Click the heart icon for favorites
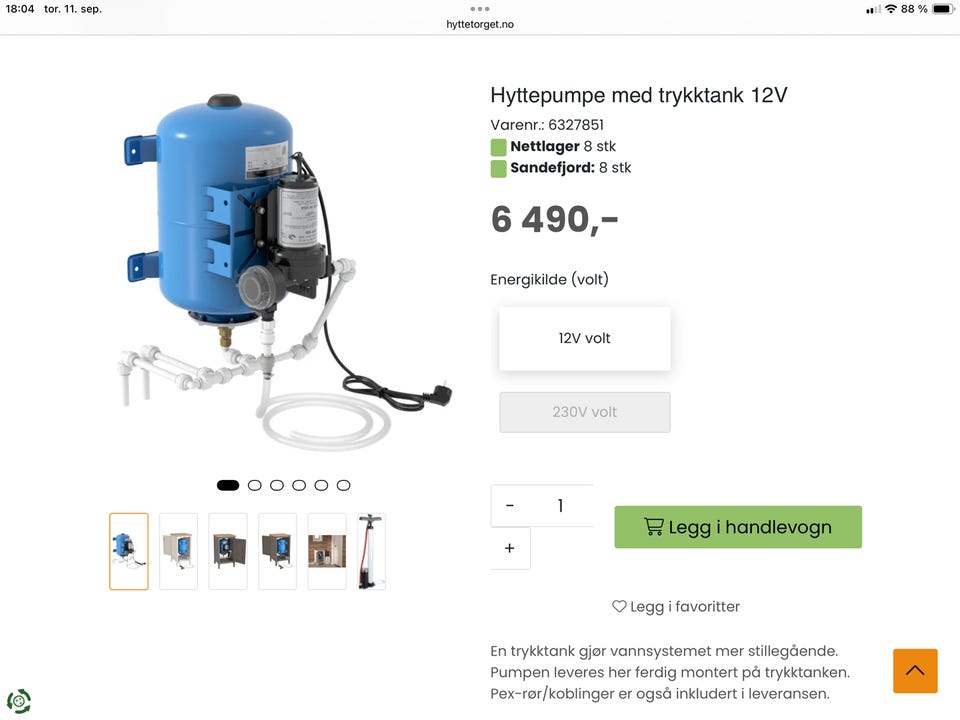Screen dimensions: 960x720 tap(619, 606)
